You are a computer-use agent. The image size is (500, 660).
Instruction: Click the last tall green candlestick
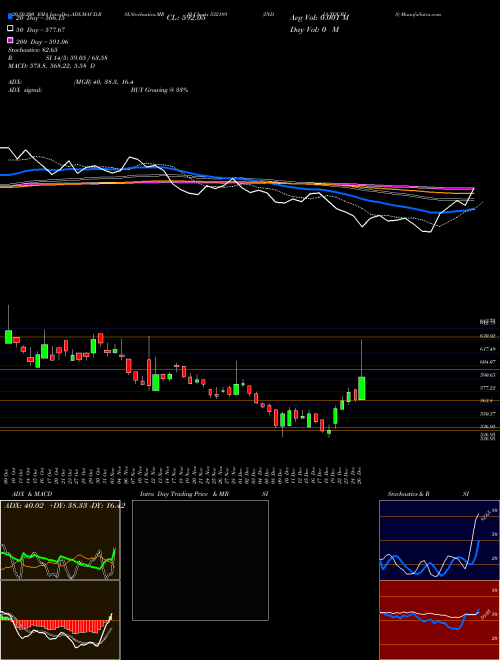pyautogui.click(x=362, y=388)
